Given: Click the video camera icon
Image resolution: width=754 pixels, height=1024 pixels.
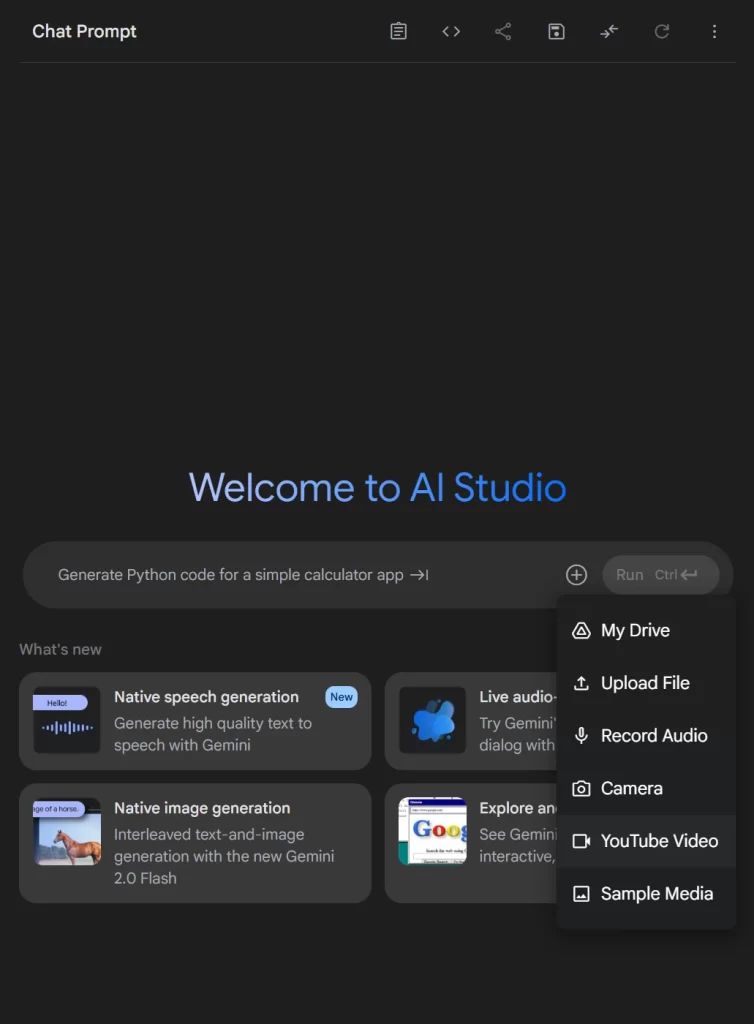Looking at the screenshot, I should click(x=581, y=841).
